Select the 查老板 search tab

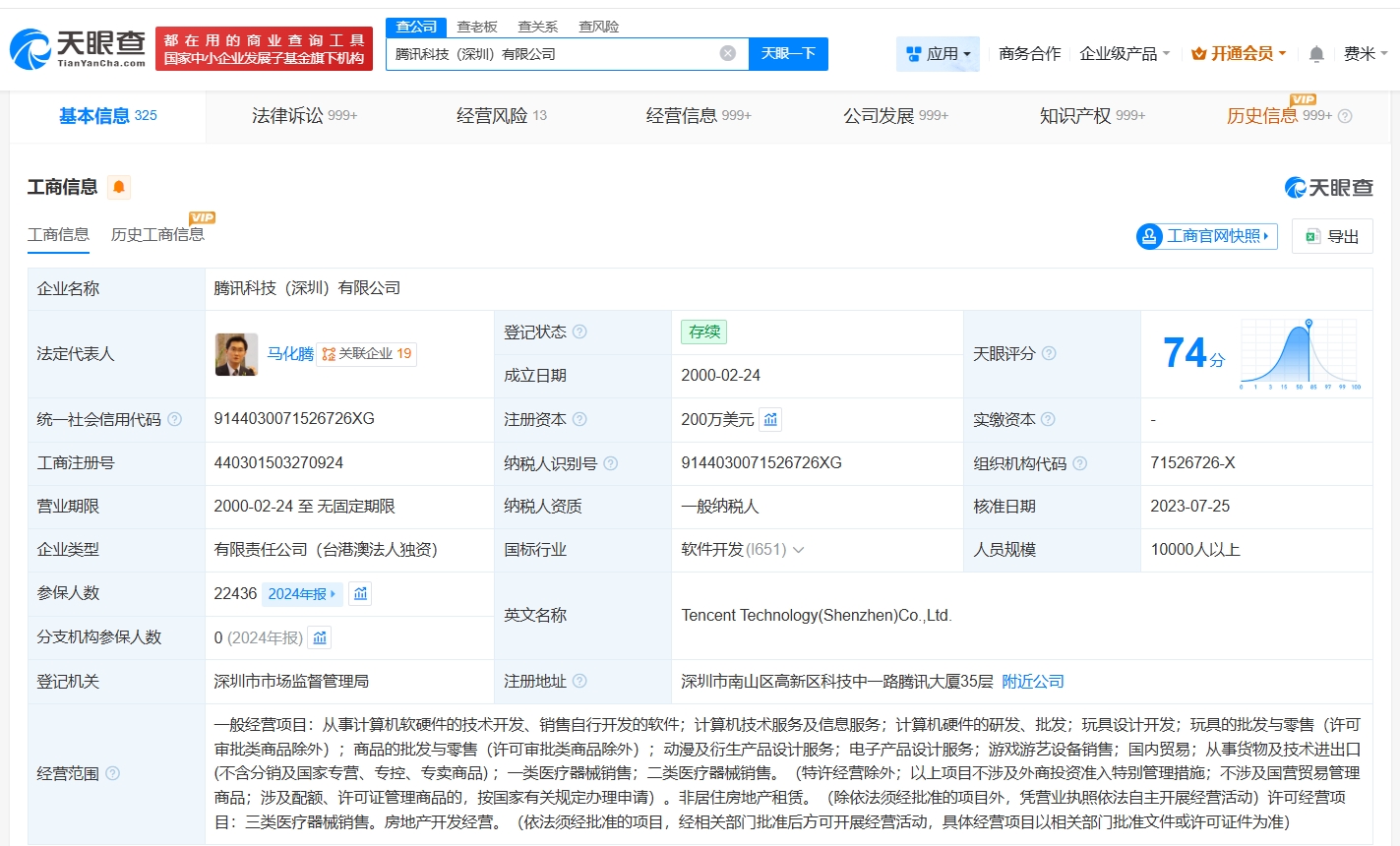point(477,27)
